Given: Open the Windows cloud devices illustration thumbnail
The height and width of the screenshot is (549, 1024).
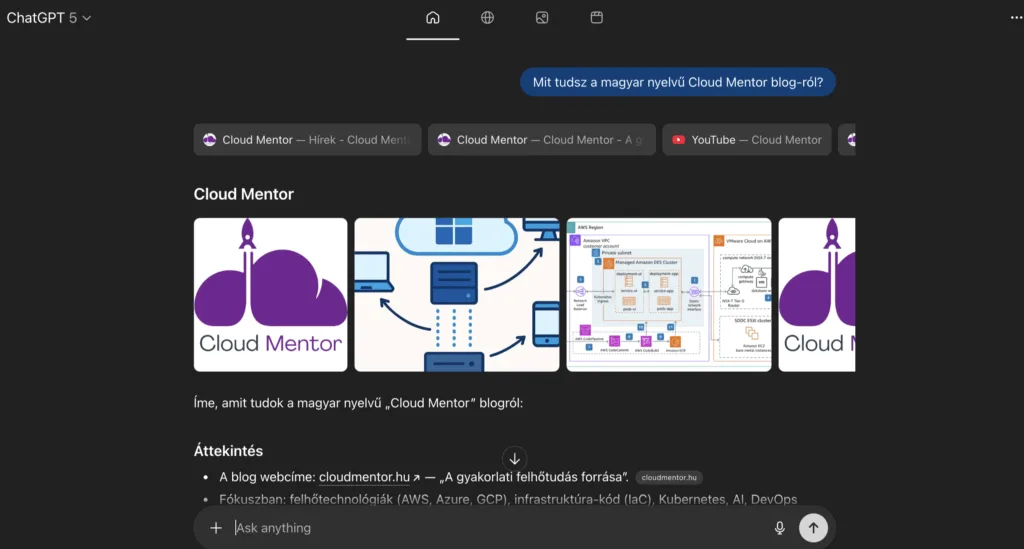Looking at the screenshot, I should pos(457,295).
